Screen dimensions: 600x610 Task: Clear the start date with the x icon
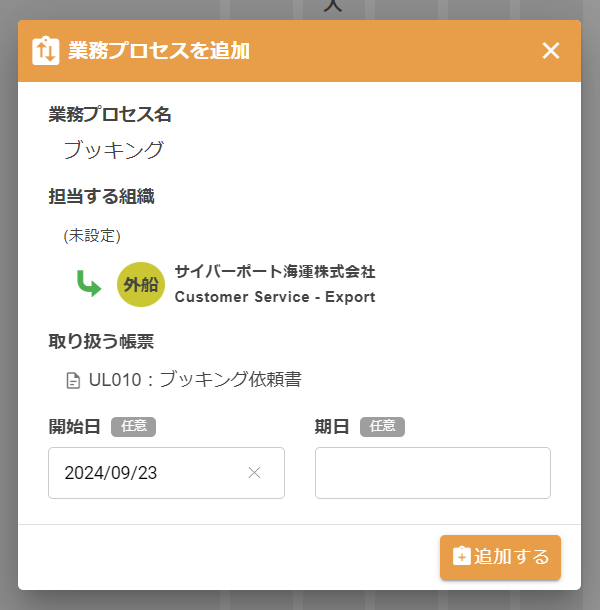point(254,473)
